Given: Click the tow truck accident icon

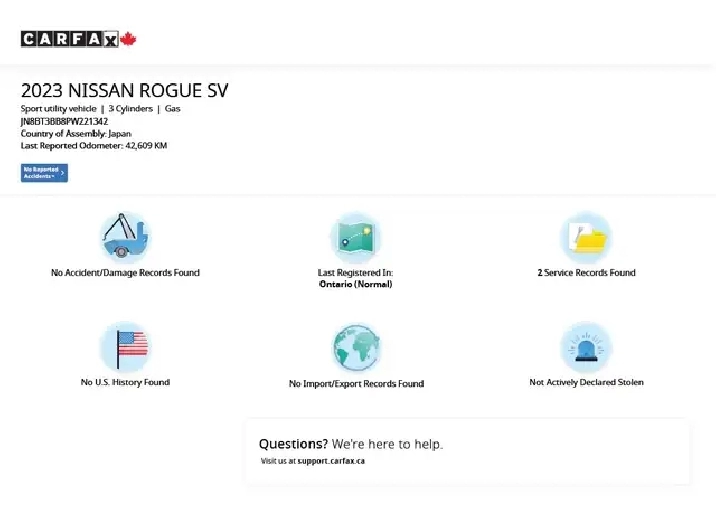Looking at the screenshot, I should (x=125, y=237).
